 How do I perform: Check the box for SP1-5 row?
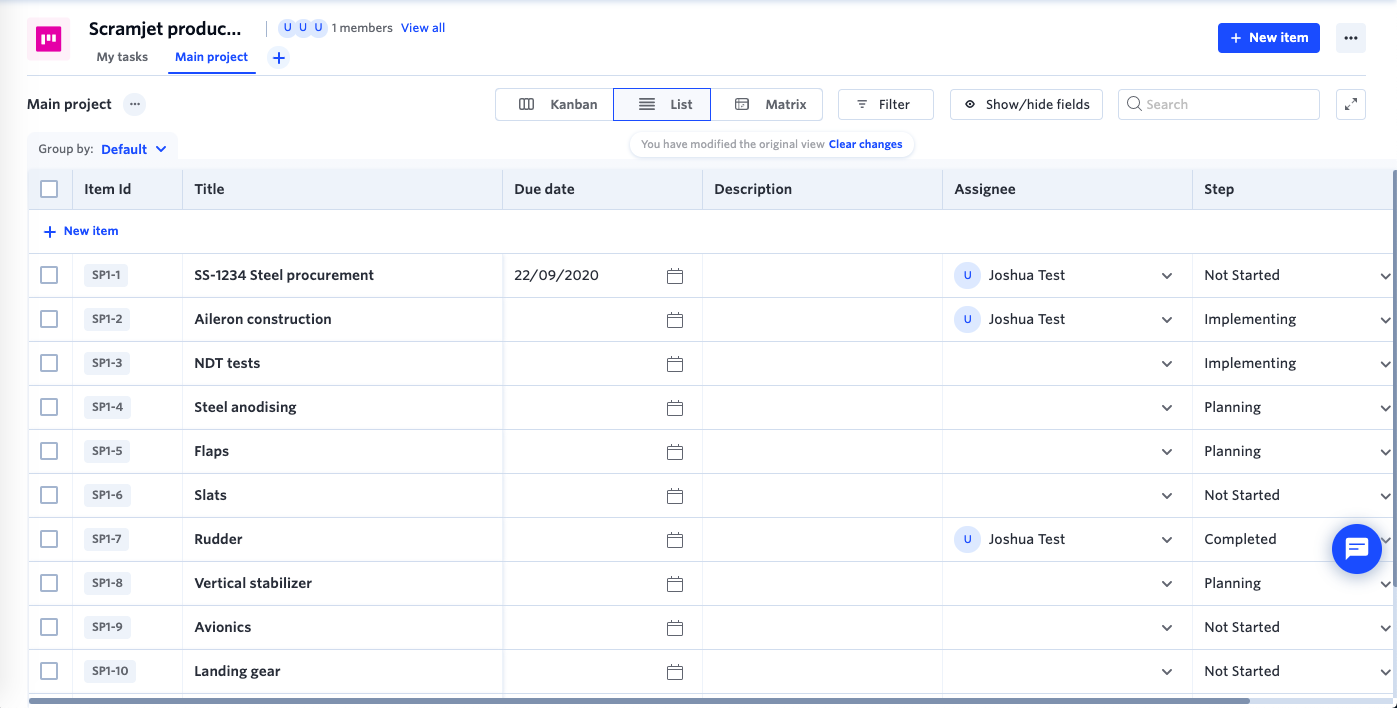[49, 451]
